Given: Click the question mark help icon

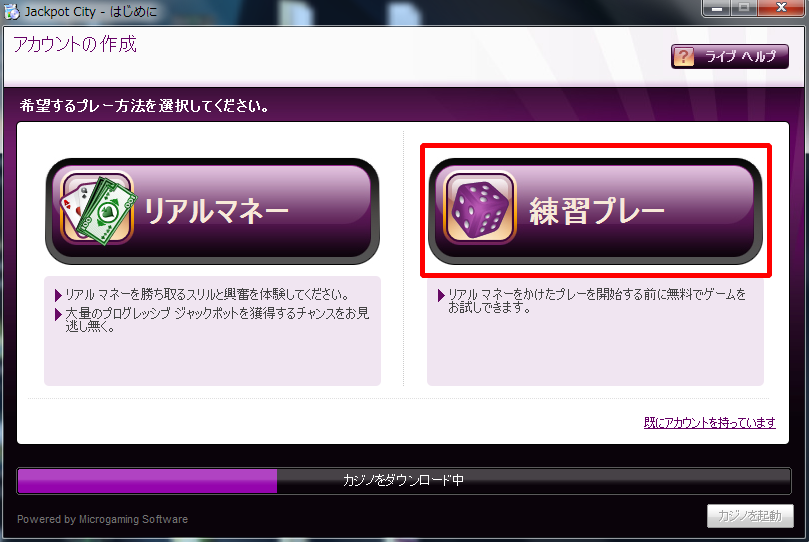Looking at the screenshot, I should (x=684, y=56).
